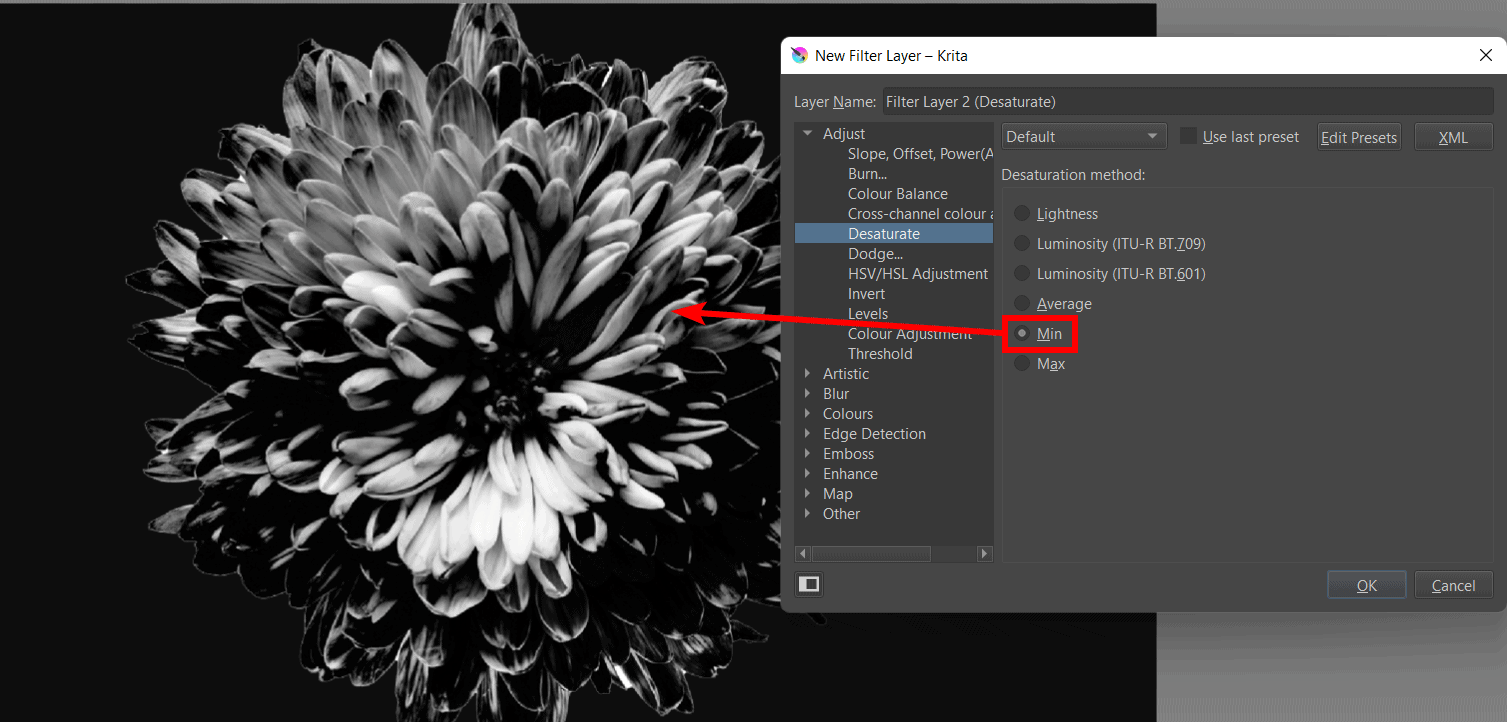Close the New Filter Layer dialog
Viewport: 1507px width, 722px height.
[1485, 56]
